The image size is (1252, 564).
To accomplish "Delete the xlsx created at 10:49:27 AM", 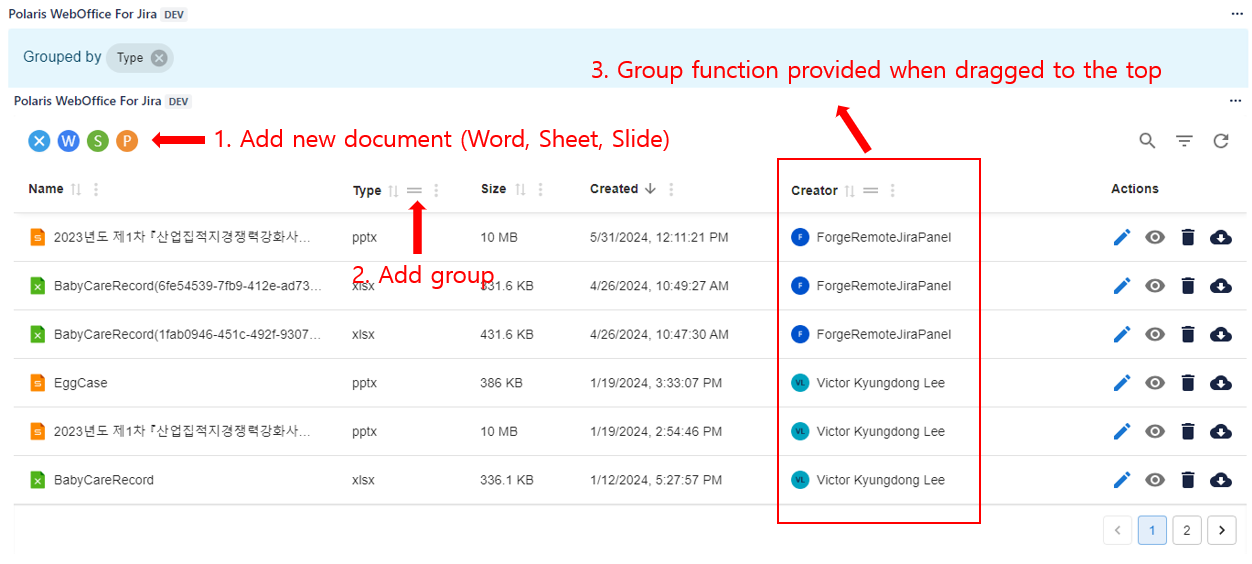I will pos(1188,286).
